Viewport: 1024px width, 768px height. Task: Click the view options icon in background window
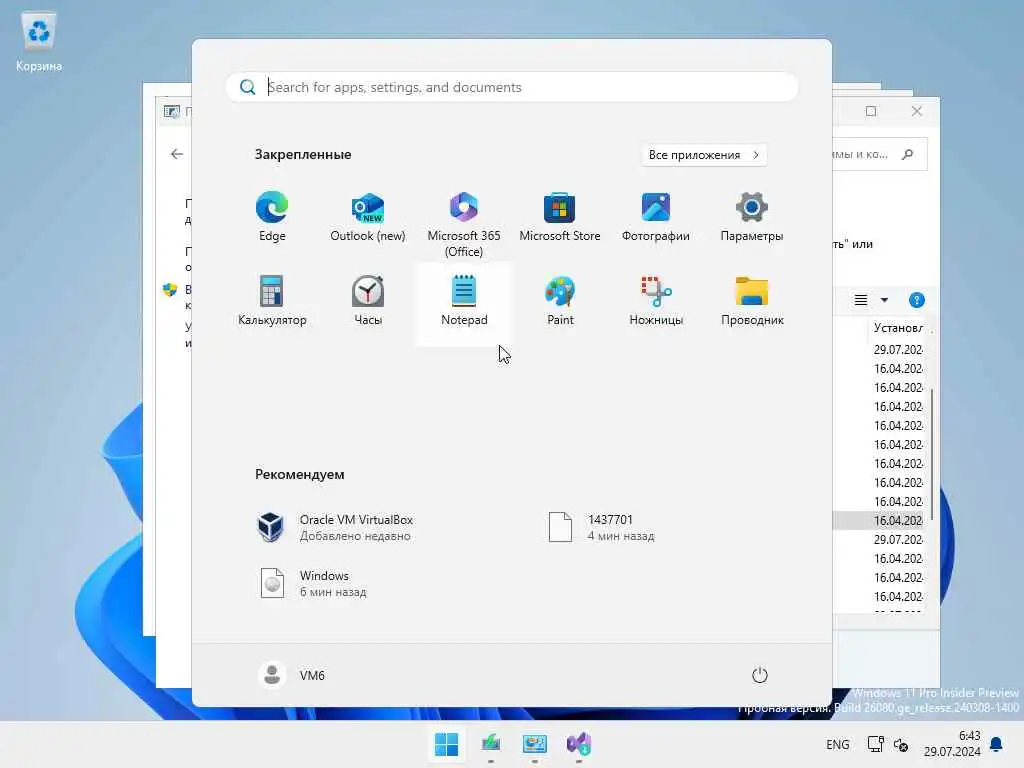point(861,300)
